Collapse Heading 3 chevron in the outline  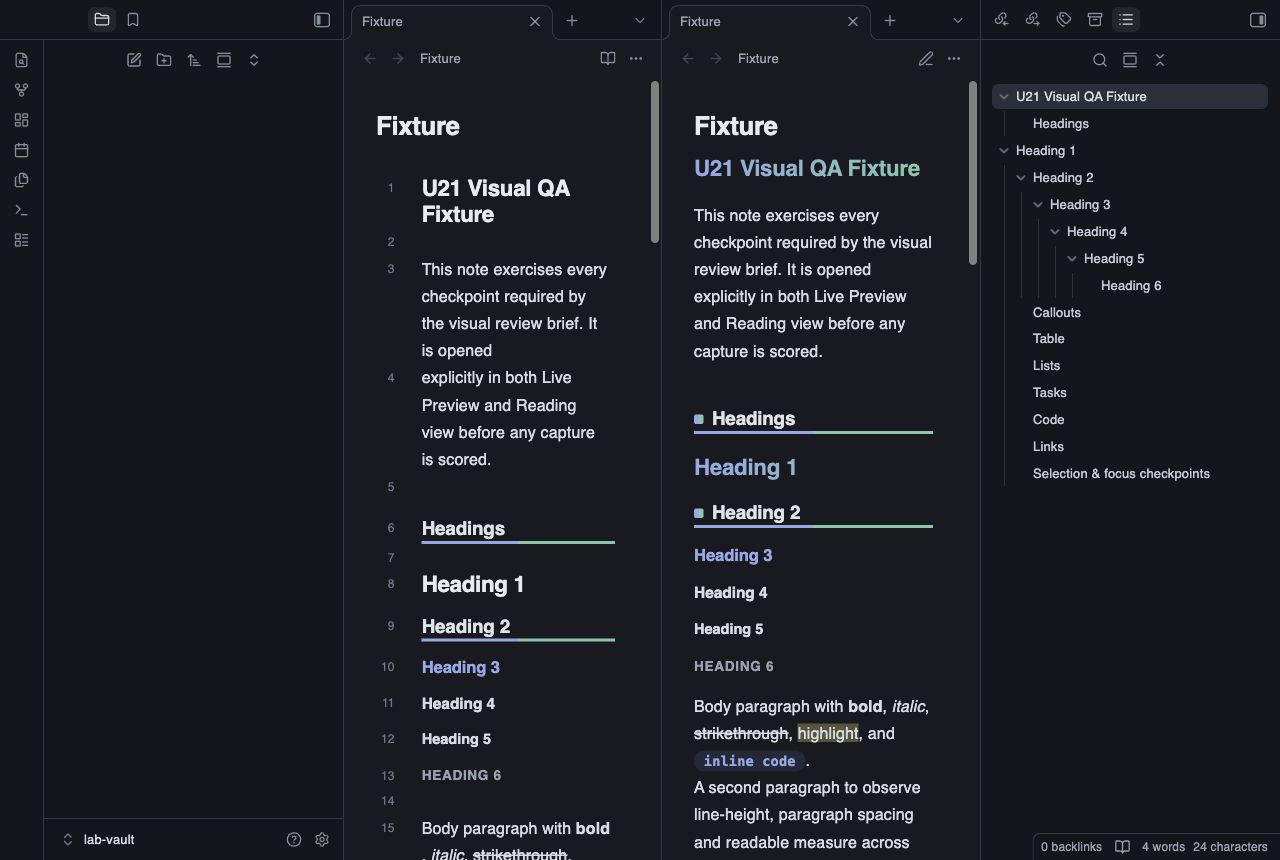pyautogui.click(x=1038, y=205)
